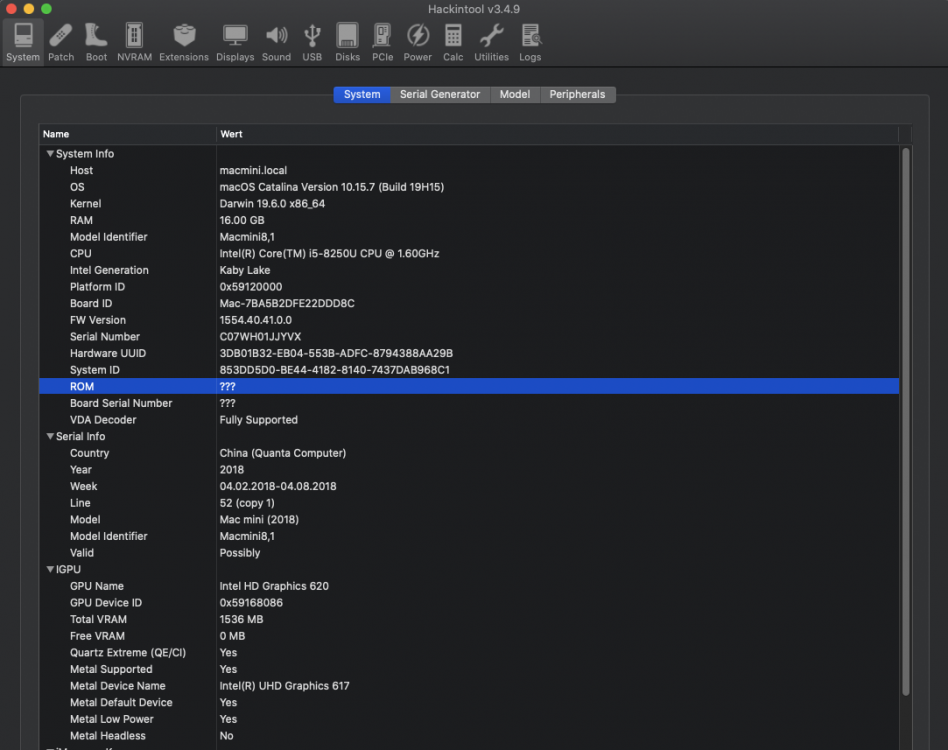The height and width of the screenshot is (750, 948).
Task: Select the Line row
Action: coord(469,503)
